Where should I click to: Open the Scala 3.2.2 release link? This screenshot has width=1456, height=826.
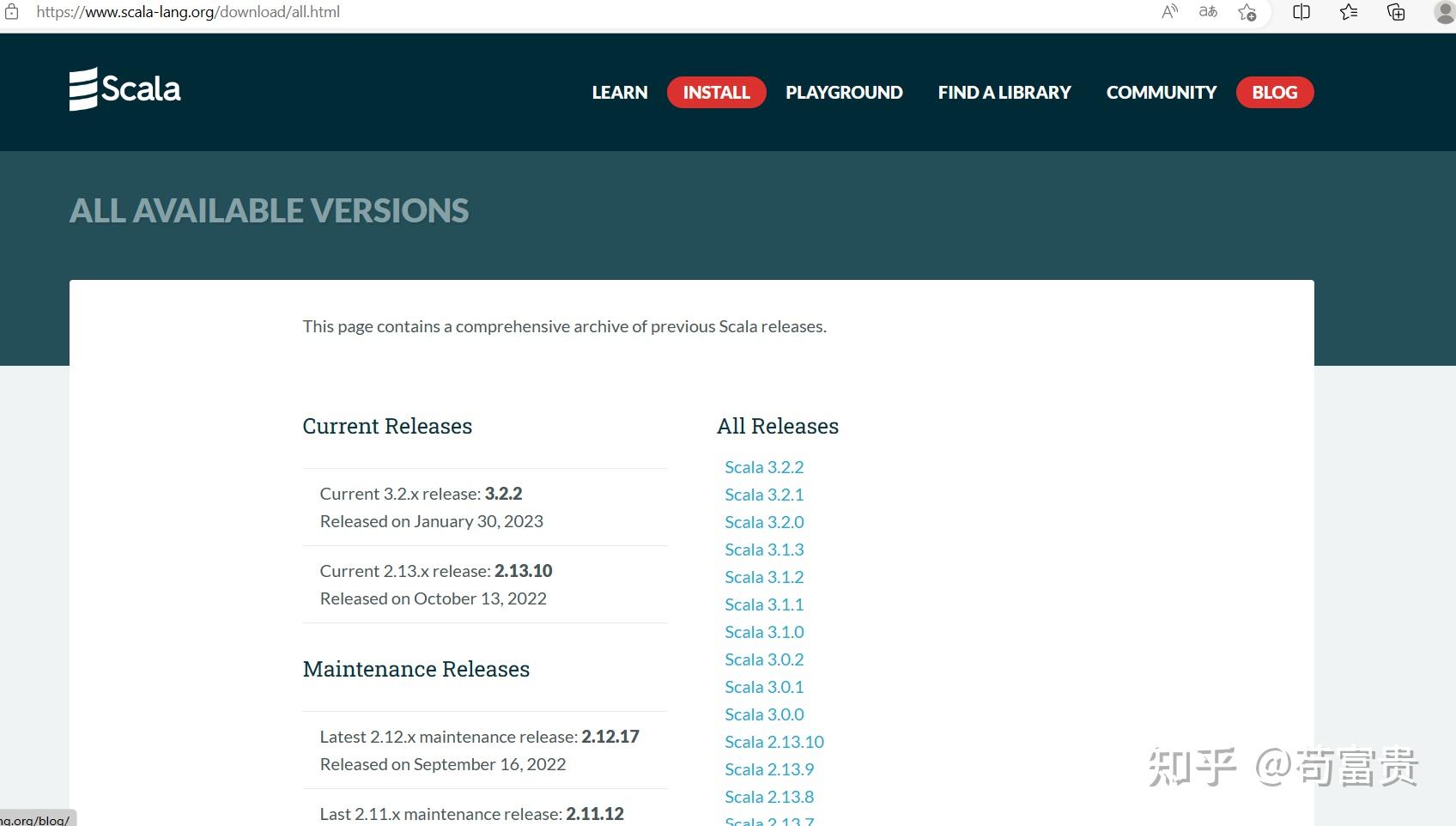(764, 467)
